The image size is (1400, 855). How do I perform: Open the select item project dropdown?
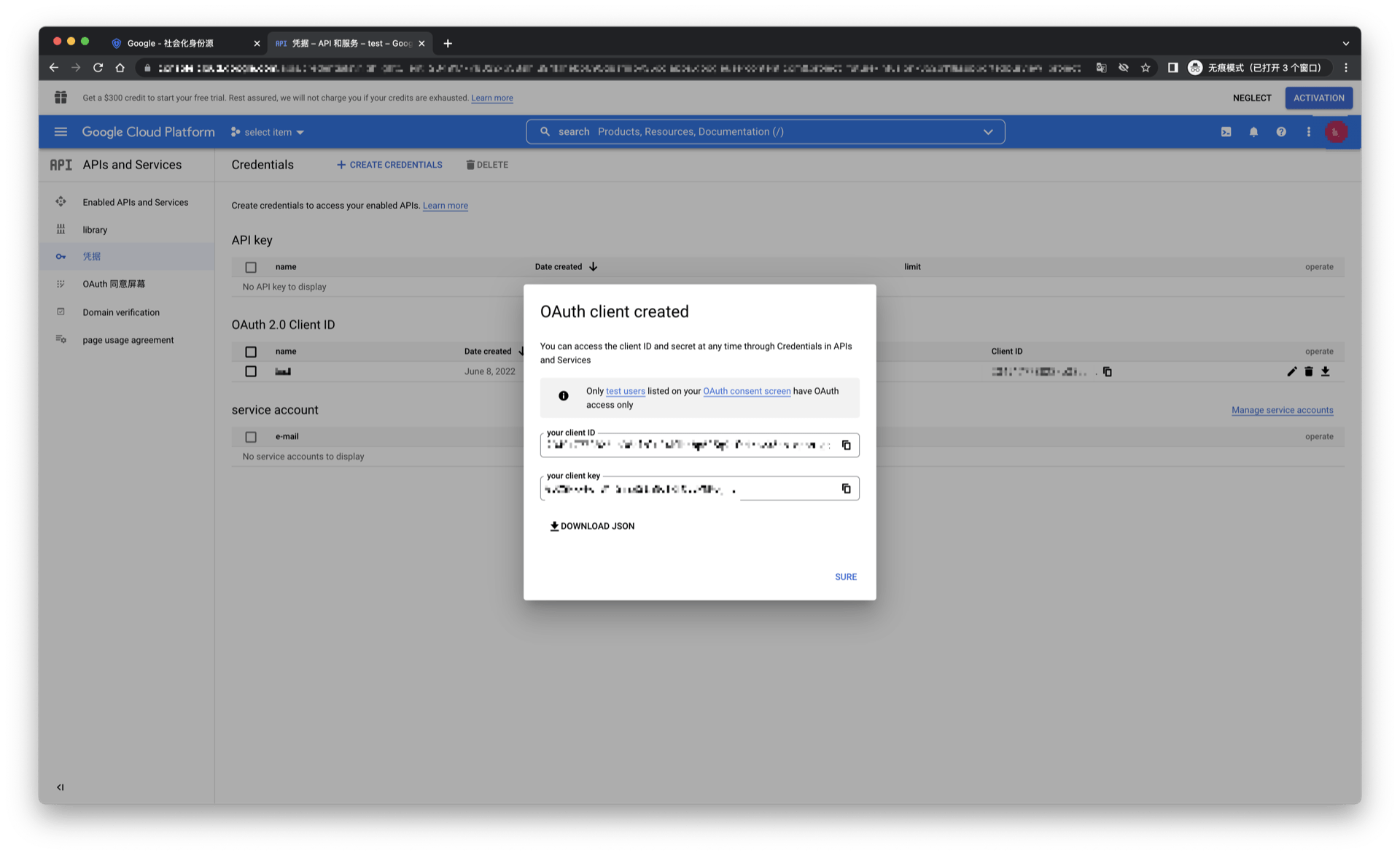pos(268,132)
